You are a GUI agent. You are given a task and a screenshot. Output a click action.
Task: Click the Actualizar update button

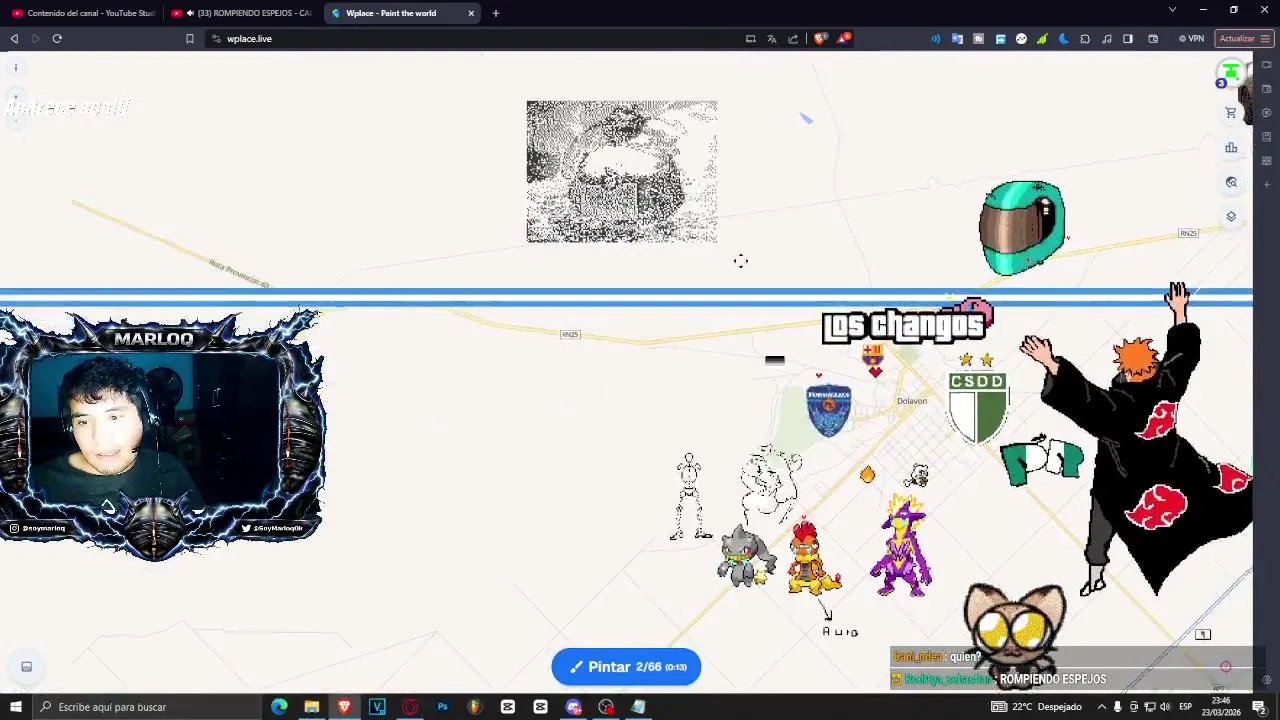coord(1243,39)
